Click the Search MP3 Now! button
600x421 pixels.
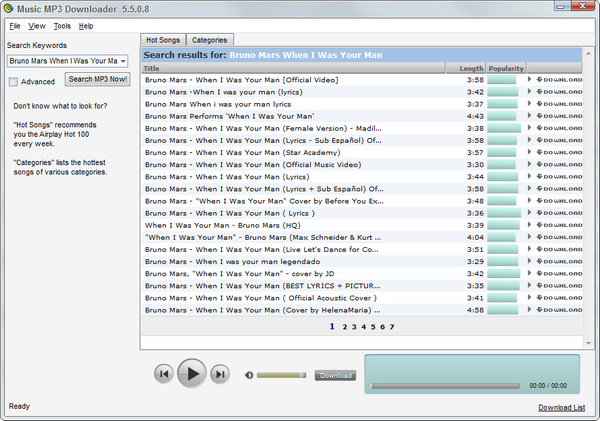tap(98, 79)
